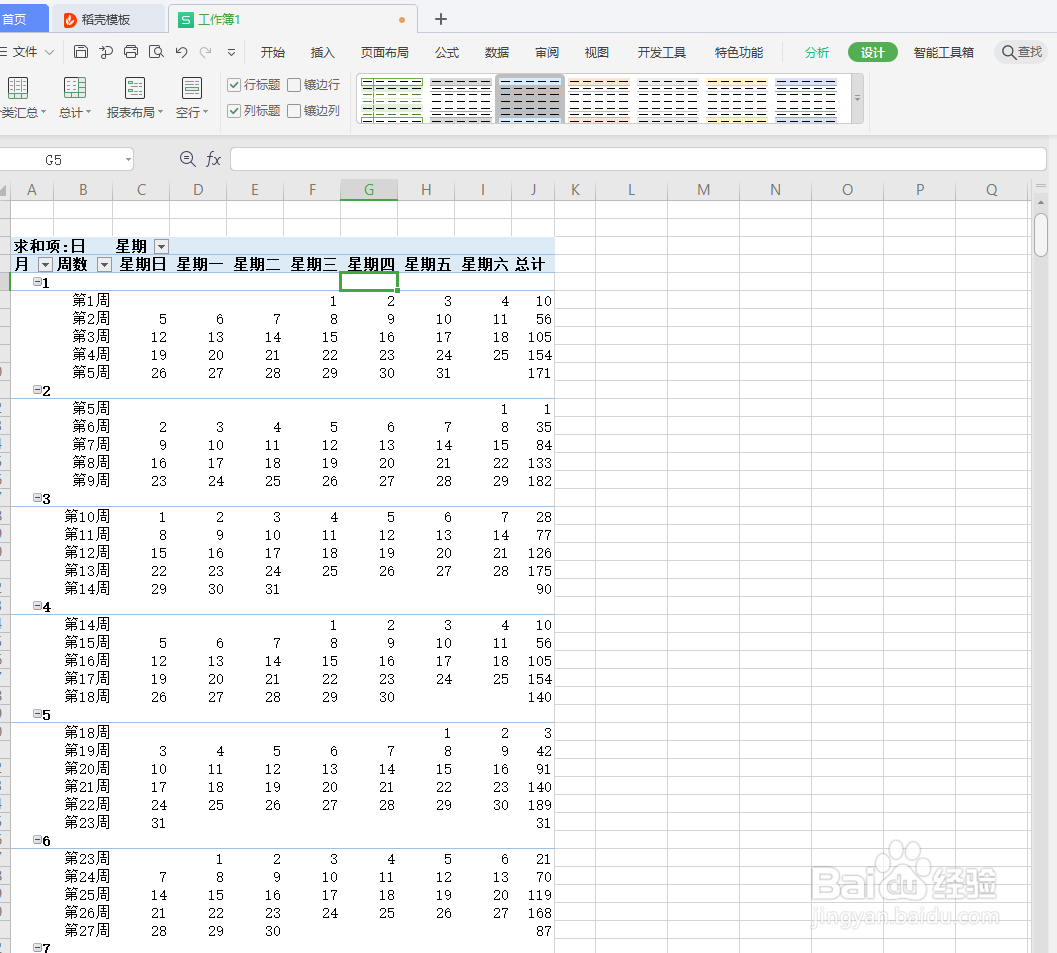Screen dimensions: 1057x953
Task: Click the 查找 search icon
Action: click(1022, 52)
